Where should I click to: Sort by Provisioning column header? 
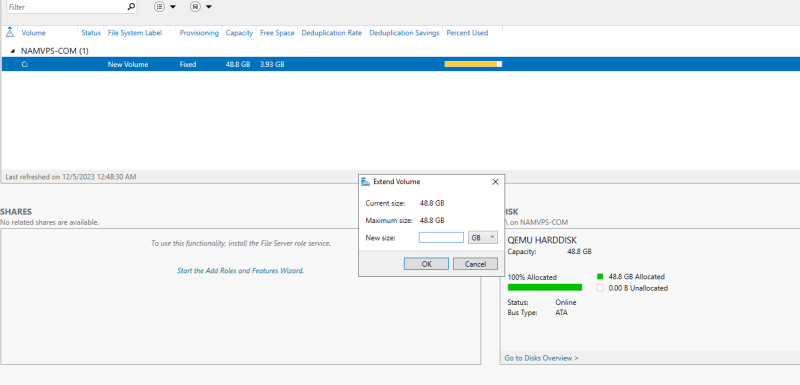(x=199, y=33)
